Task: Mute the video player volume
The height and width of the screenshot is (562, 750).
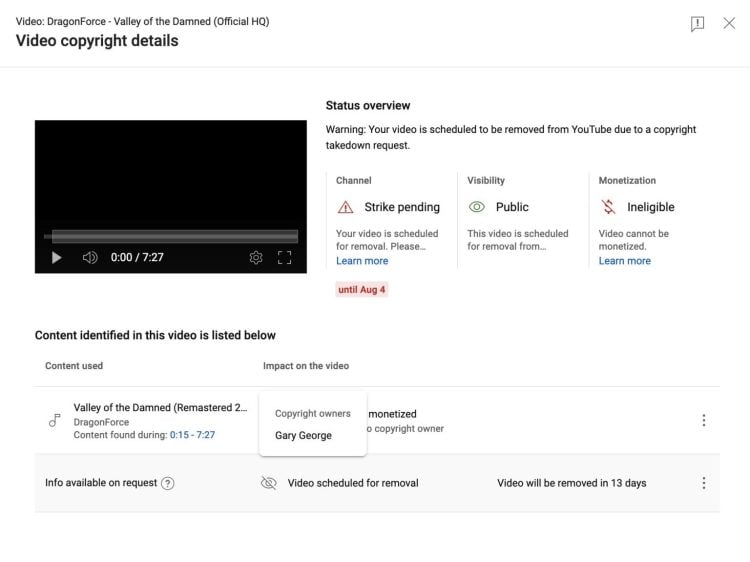Action: point(90,257)
